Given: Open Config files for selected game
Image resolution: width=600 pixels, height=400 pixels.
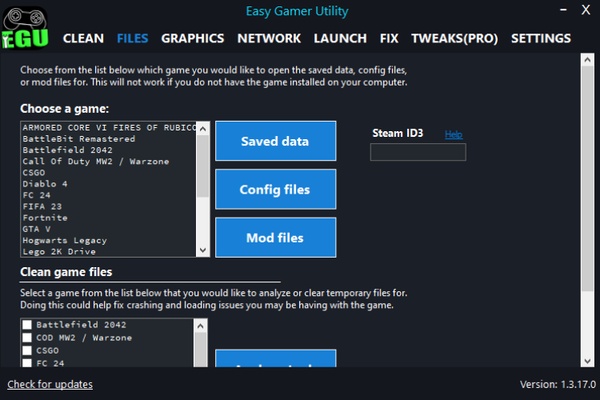Looking at the screenshot, I should pyautogui.click(x=276, y=189).
